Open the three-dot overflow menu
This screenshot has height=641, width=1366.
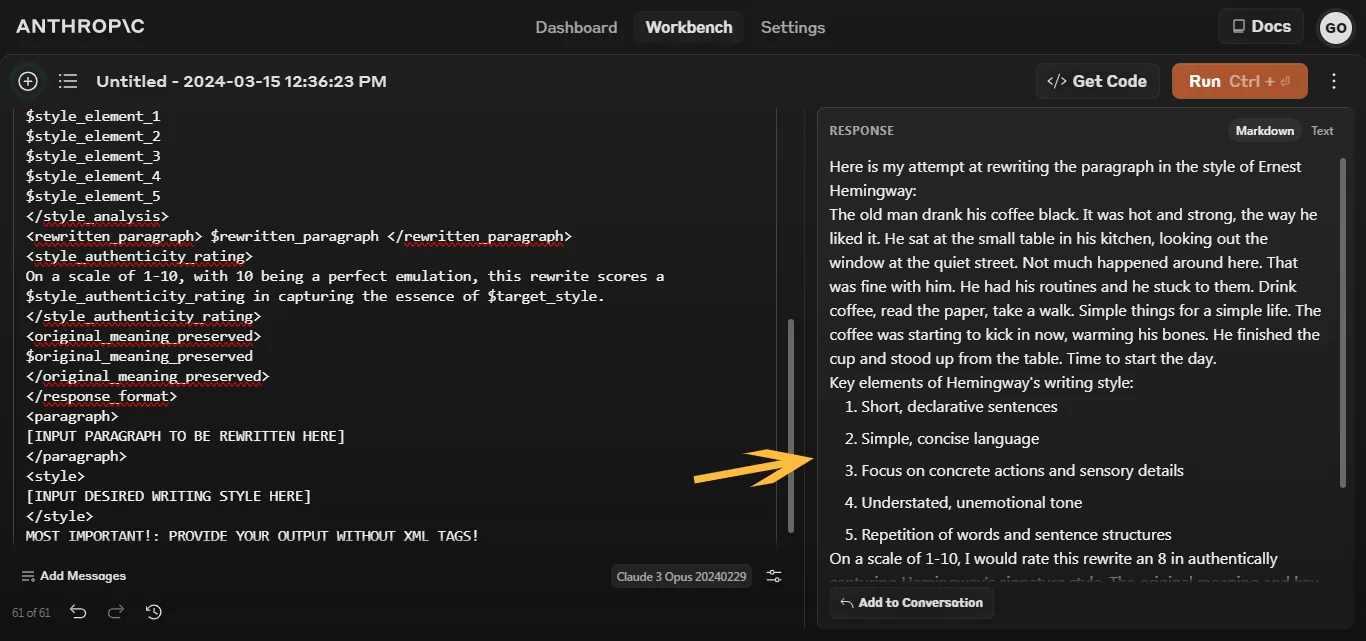tap(1334, 81)
